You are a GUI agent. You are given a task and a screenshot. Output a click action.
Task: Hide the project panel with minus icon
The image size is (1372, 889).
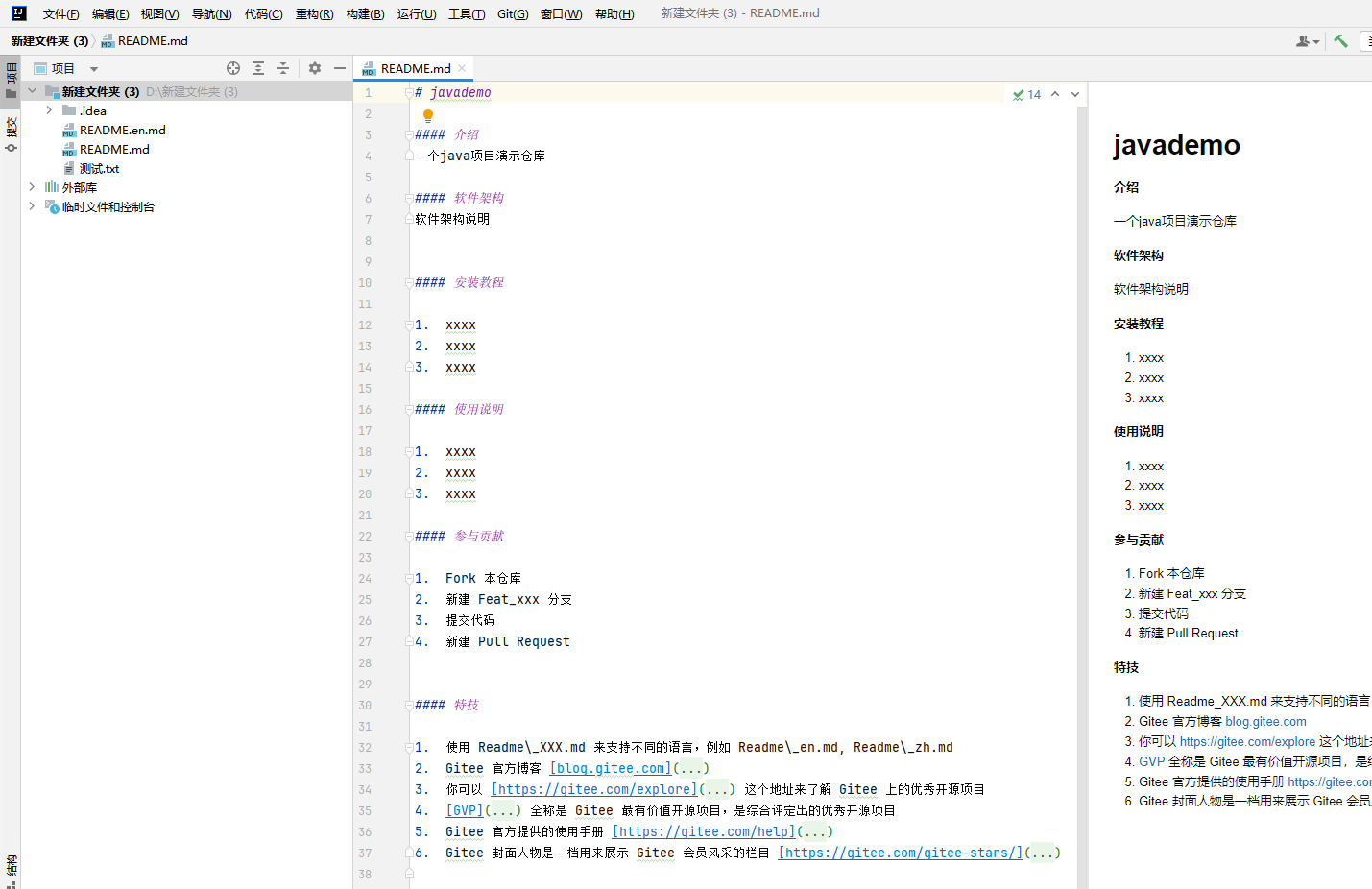[340, 68]
